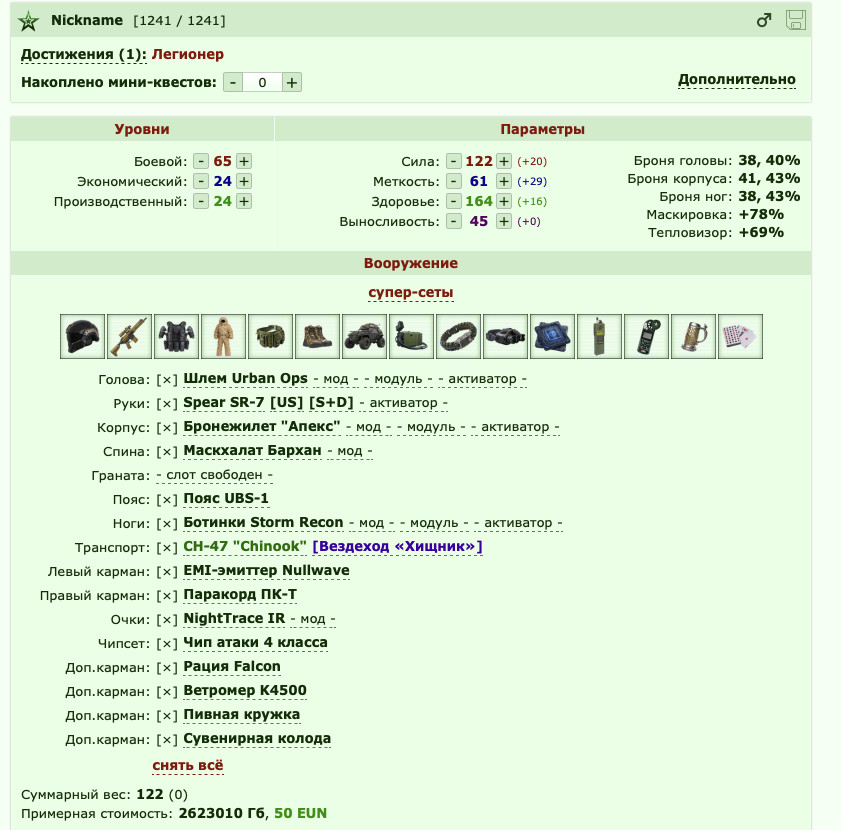Remove Пояс UBS-1 using its [×] mark
The width and height of the screenshot is (841, 830).
coord(167,500)
